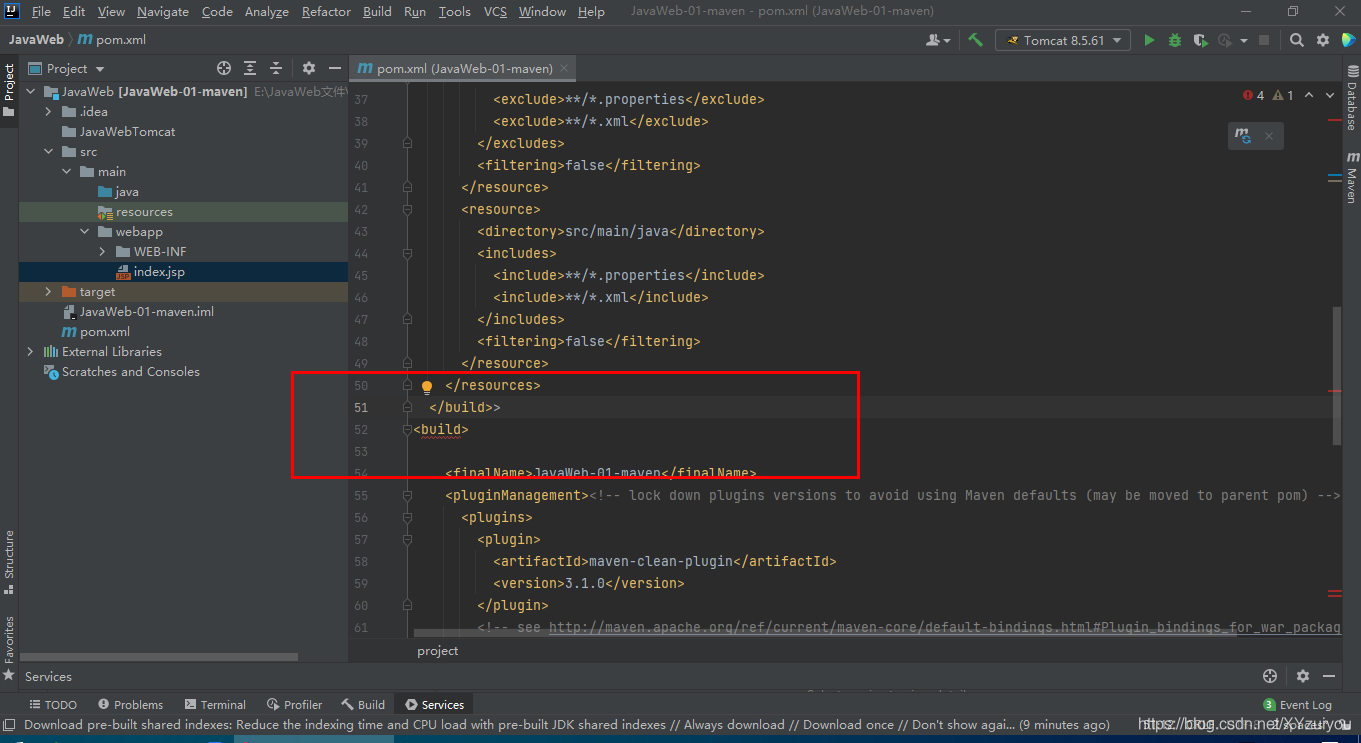Click the Project vertical sidebar tab
The width and height of the screenshot is (1361, 743).
tap(9, 90)
